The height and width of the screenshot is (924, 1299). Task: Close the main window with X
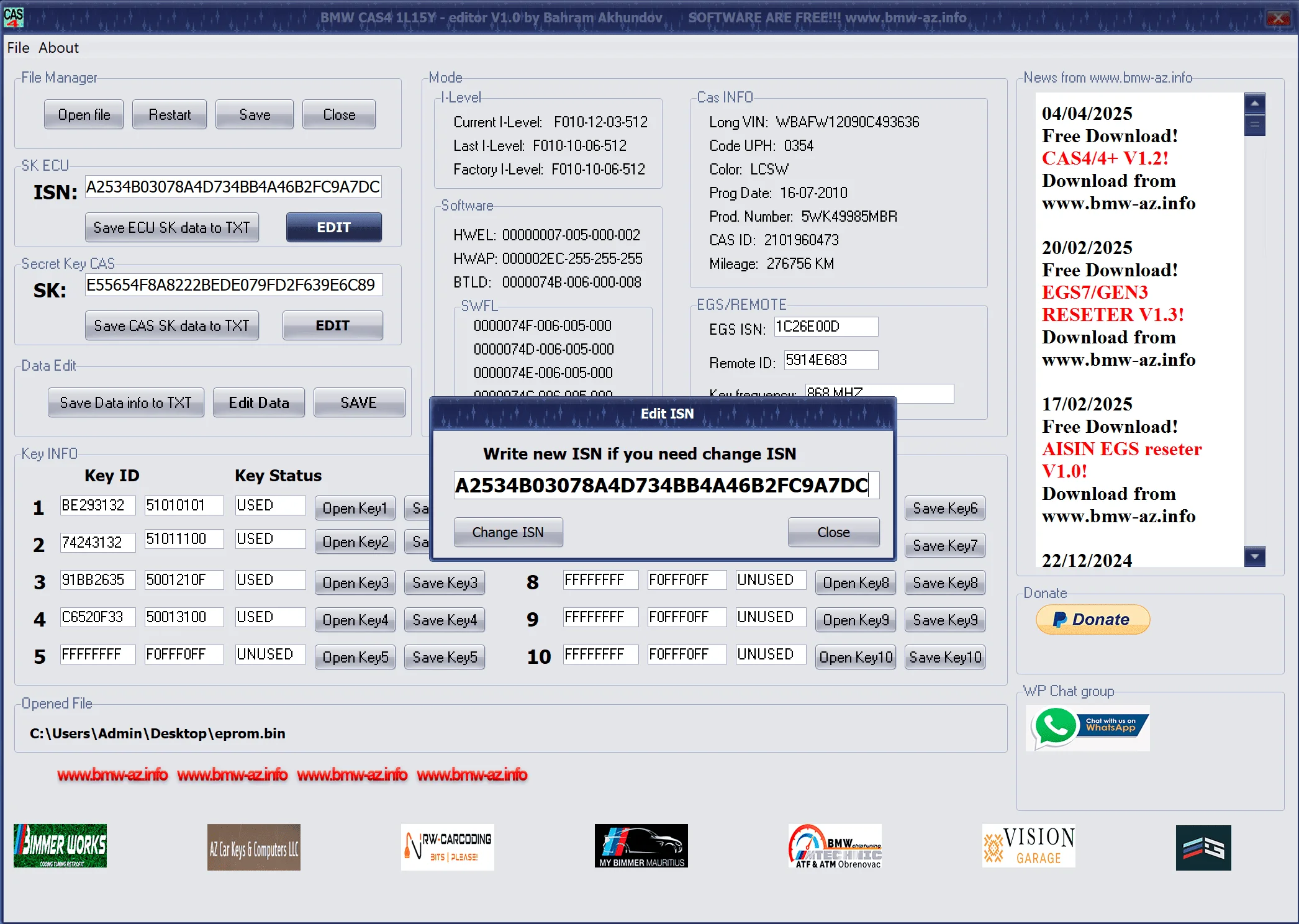click(1279, 18)
